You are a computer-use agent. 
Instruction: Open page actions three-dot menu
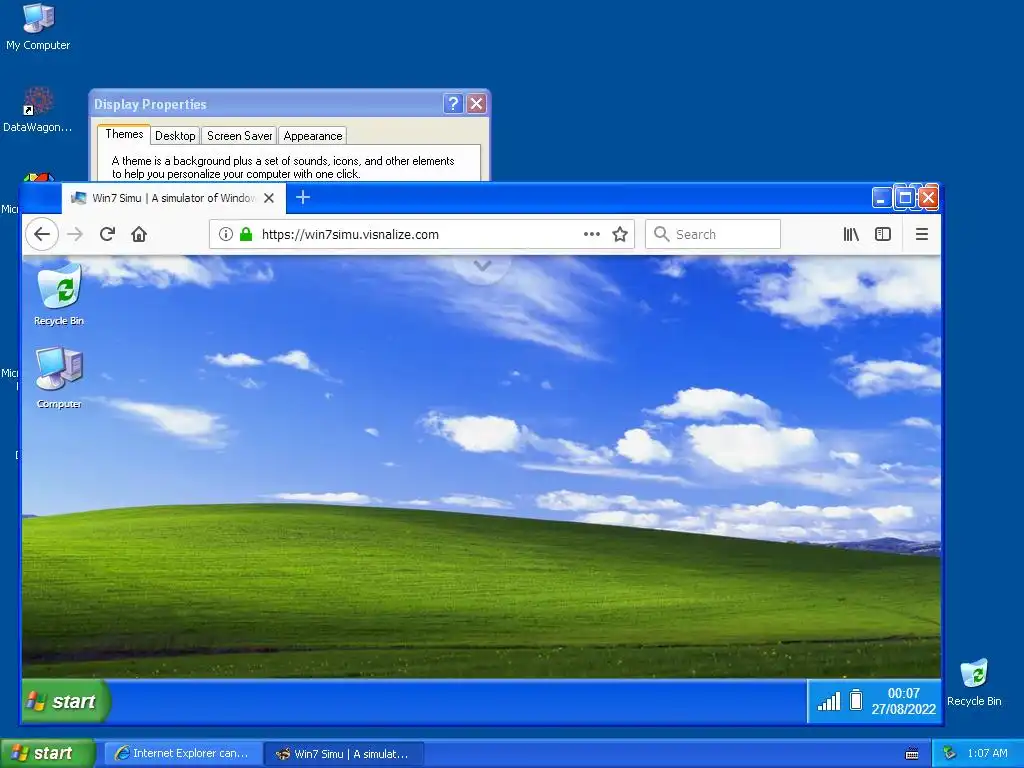tap(592, 234)
